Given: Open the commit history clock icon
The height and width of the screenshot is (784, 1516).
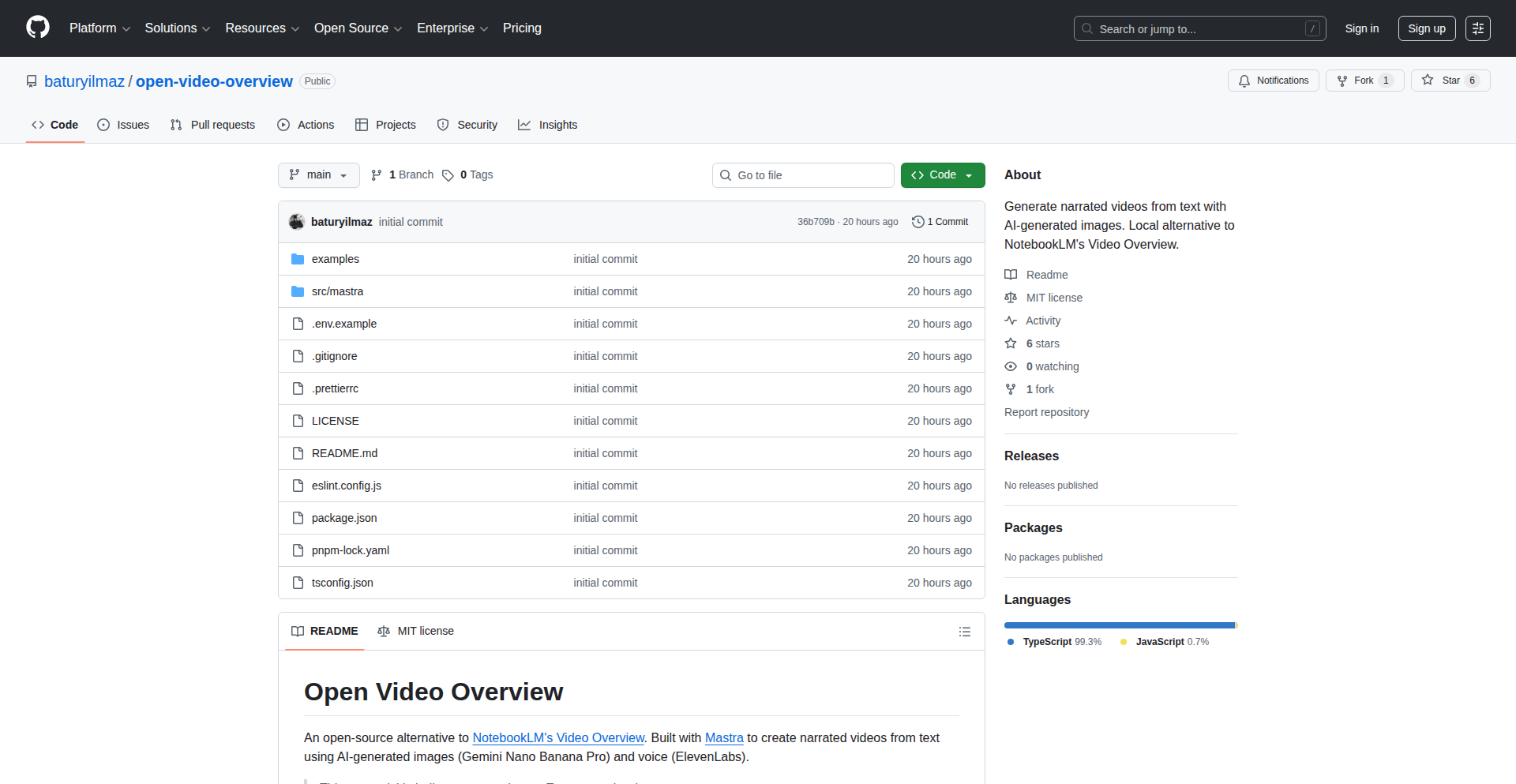Looking at the screenshot, I should tap(917, 222).
